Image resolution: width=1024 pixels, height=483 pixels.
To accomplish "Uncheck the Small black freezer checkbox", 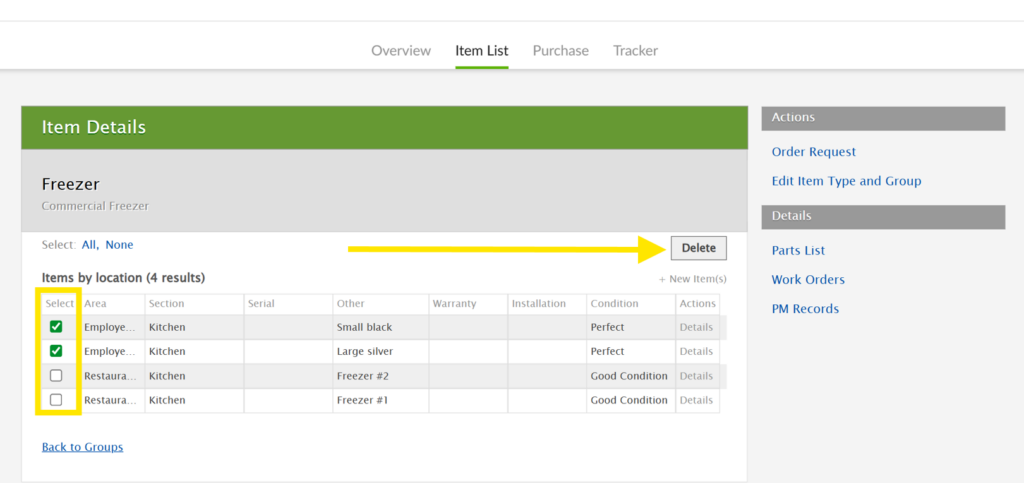I will click(x=56, y=327).
